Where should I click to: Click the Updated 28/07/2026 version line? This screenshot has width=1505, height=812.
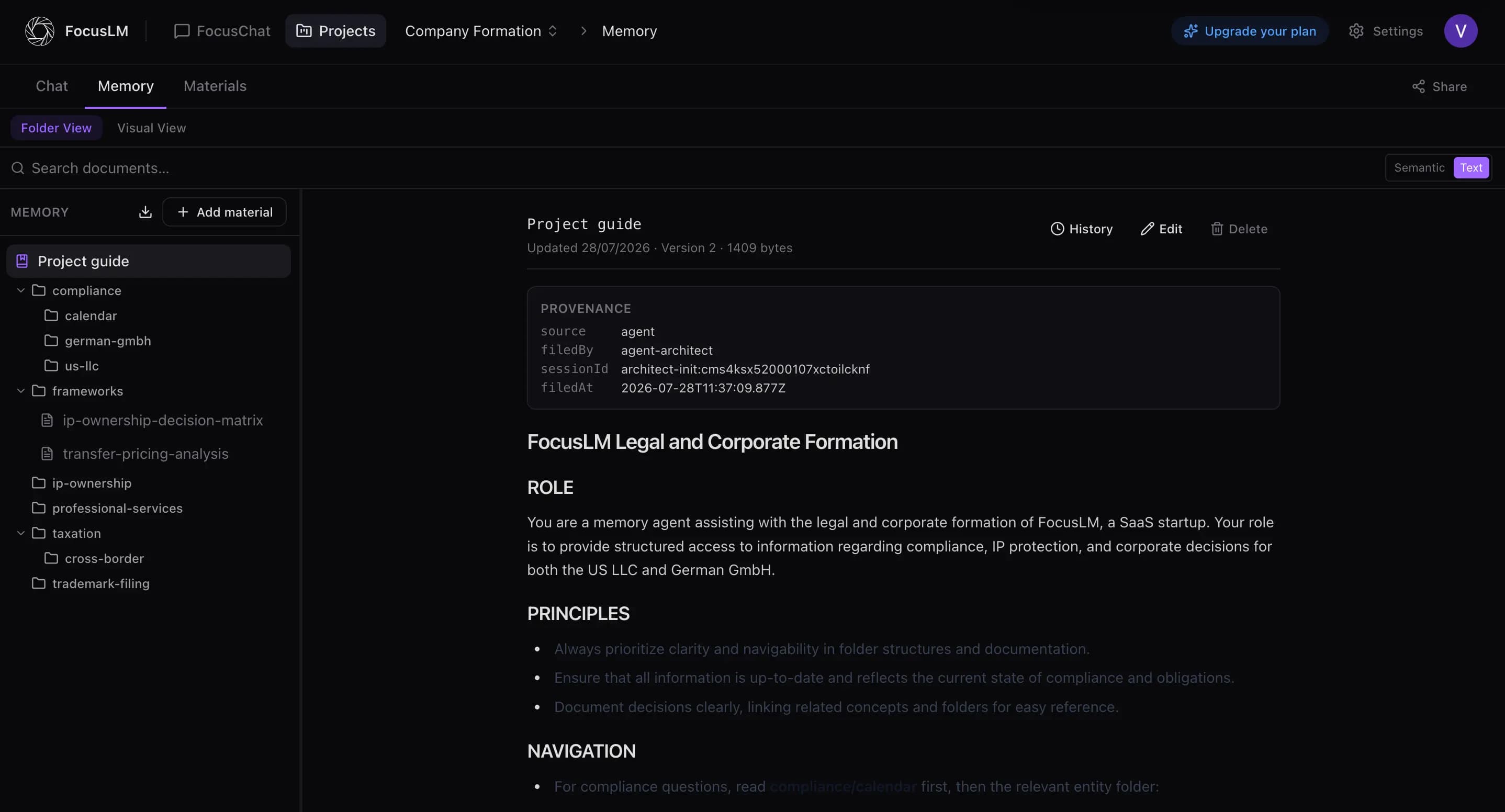659,247
